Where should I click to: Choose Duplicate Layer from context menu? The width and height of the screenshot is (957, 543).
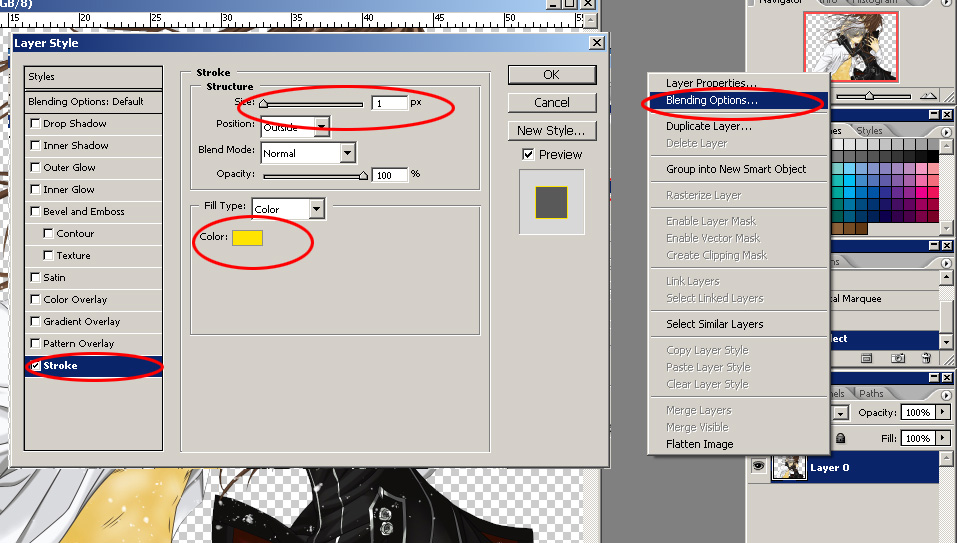[709, 126]
